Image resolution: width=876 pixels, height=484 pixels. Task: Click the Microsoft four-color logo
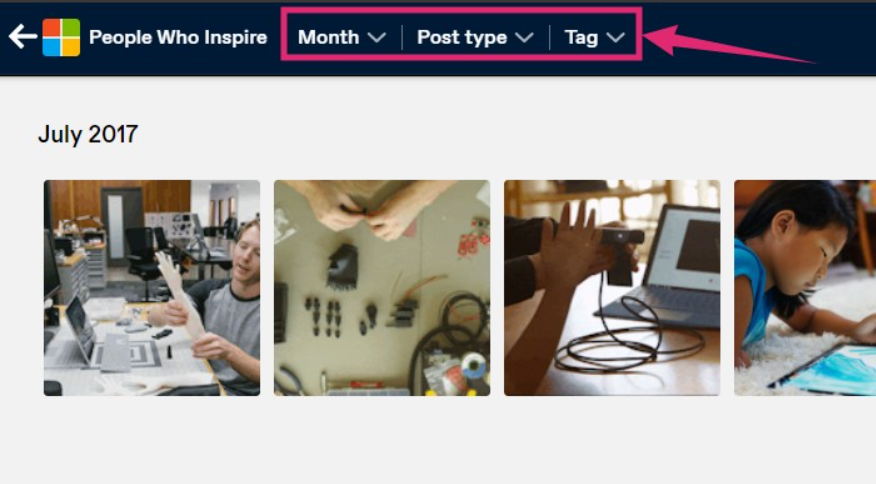click(x=61, y=37)
